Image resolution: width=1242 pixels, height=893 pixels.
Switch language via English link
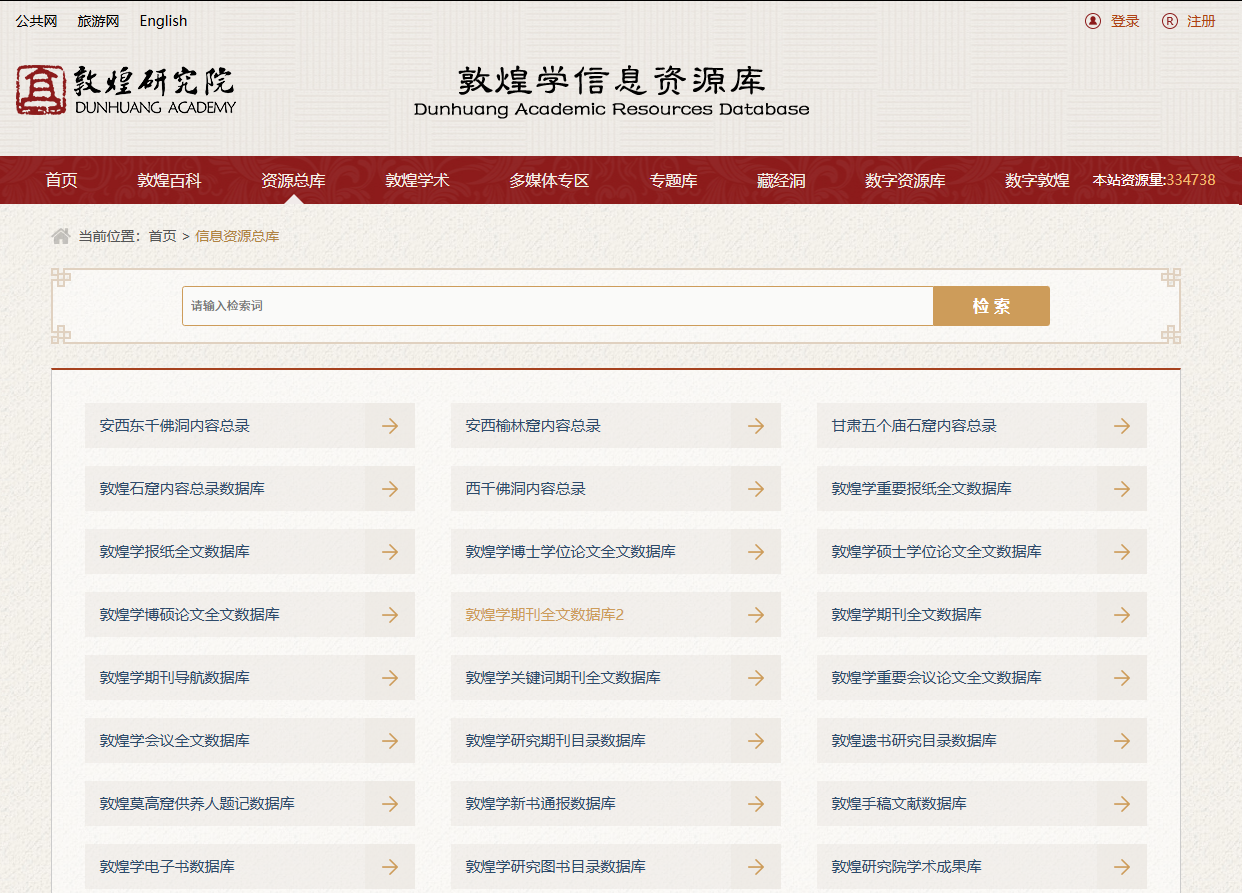(163, 21)
